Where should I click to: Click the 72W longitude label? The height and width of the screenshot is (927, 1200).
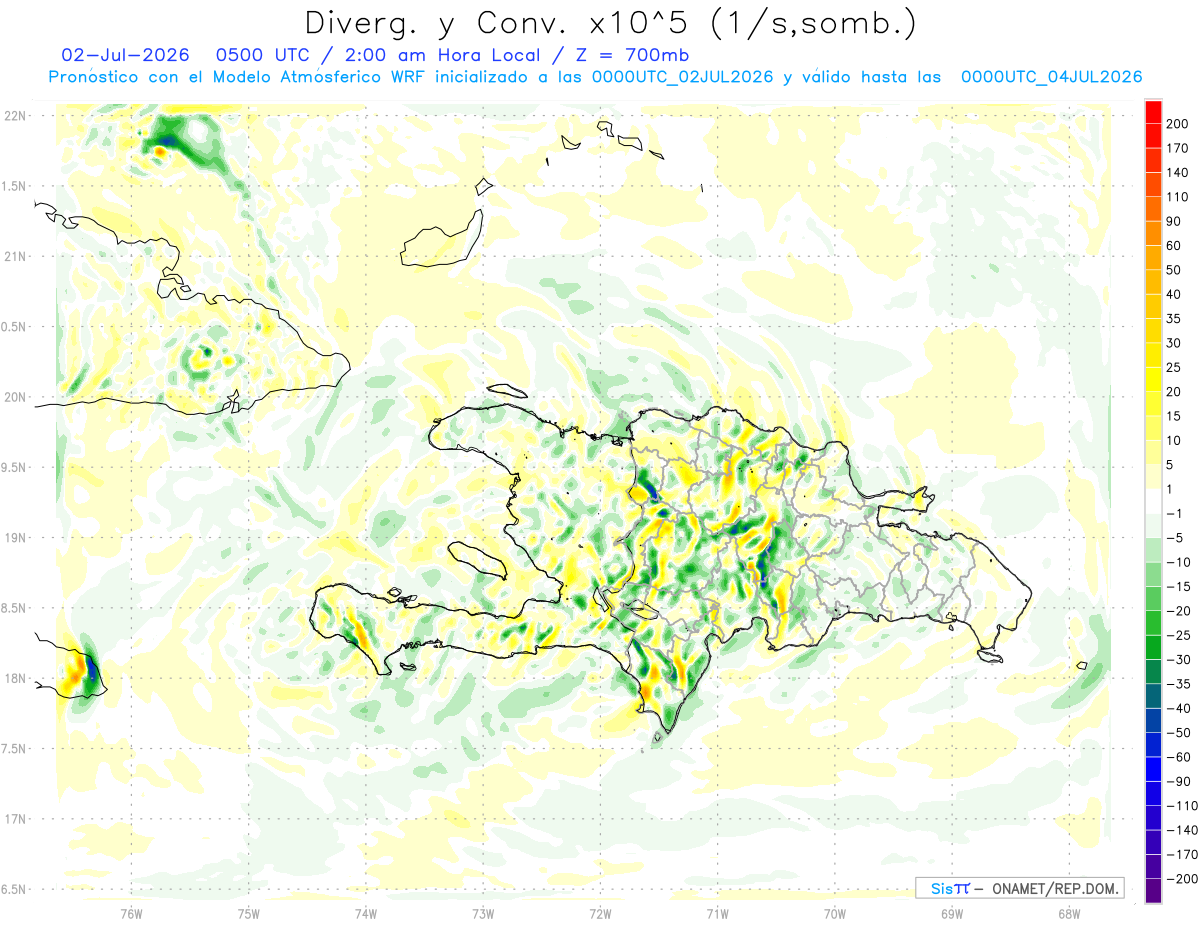[600, 913]
